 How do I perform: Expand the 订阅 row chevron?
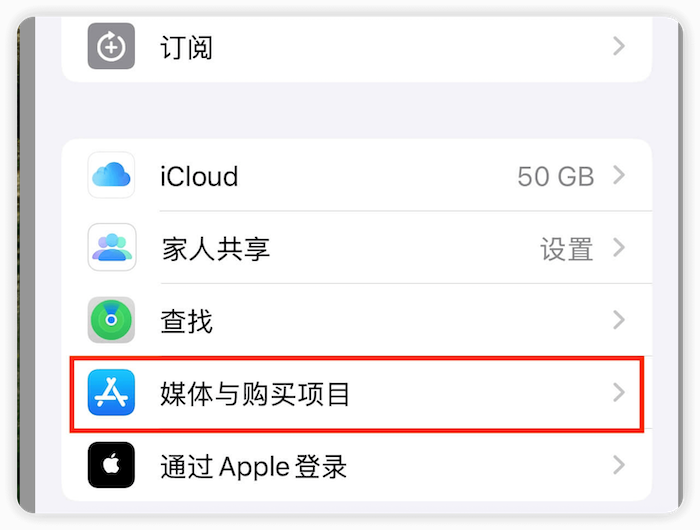click(x=619, y=46)
